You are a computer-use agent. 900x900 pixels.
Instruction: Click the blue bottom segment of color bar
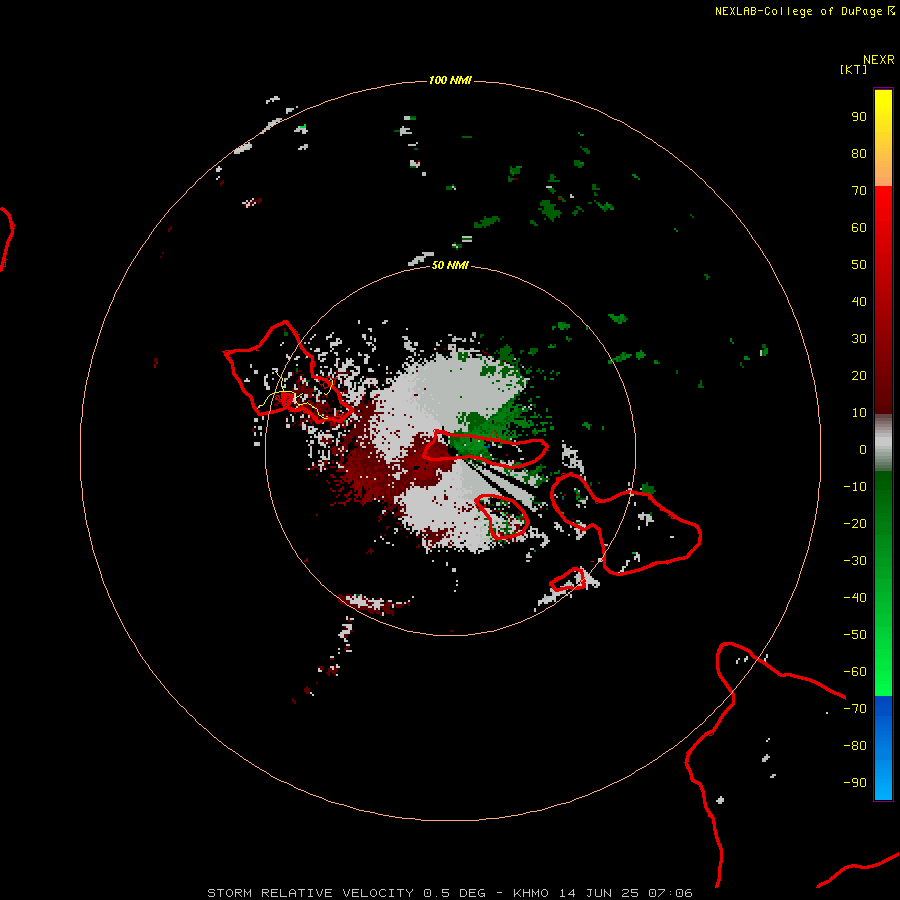[x=883, y=748]
